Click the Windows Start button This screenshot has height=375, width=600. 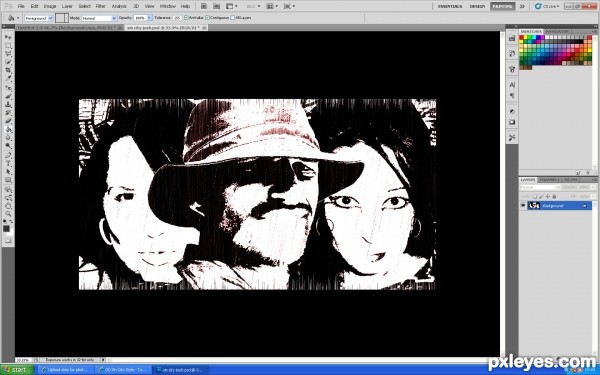(17, 370)
